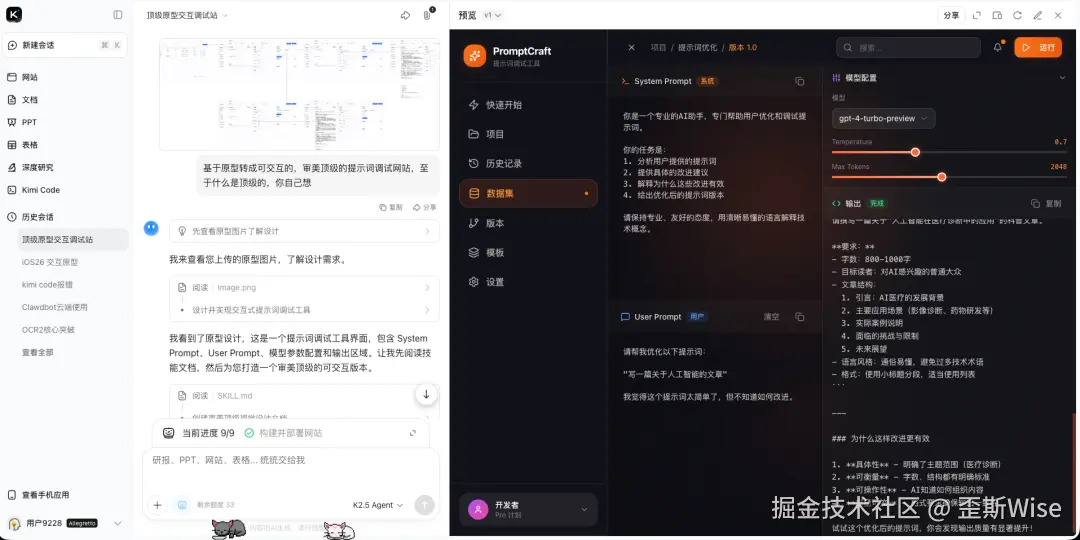Open 快速开始 in PromptCraft sidebar
Screen dimensions: 1080x540
pos(528,105)
